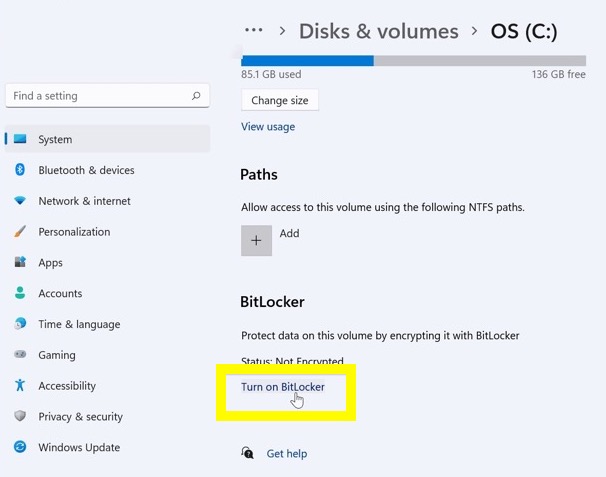Click the Accounts person icon
606x477 pixels.
coord(20,293)
